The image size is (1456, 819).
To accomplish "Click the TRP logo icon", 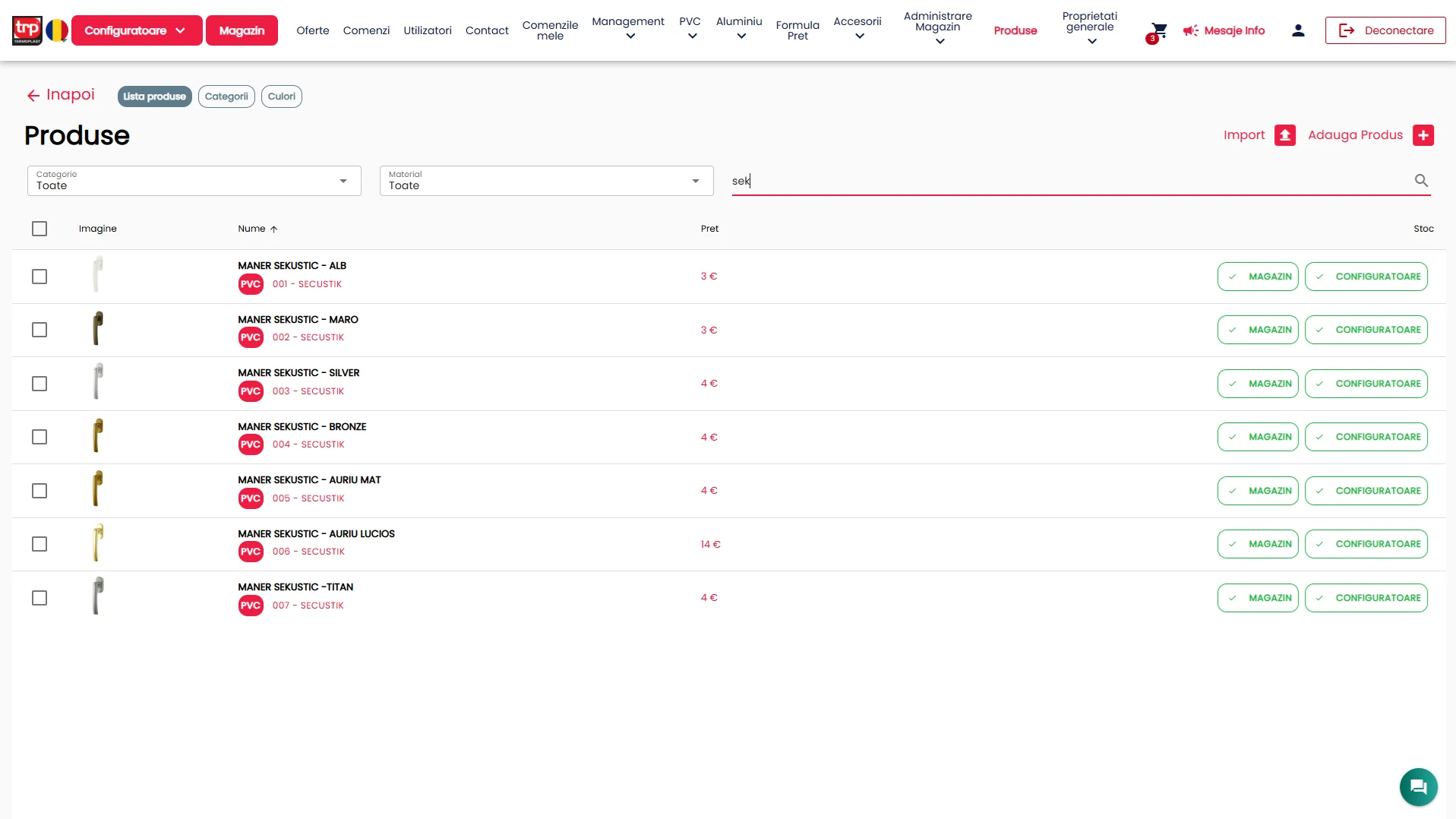I will pos(27,30).
